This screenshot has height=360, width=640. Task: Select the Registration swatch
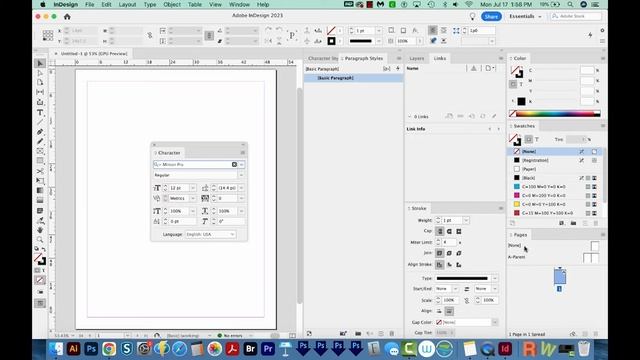tap(556, 160)
